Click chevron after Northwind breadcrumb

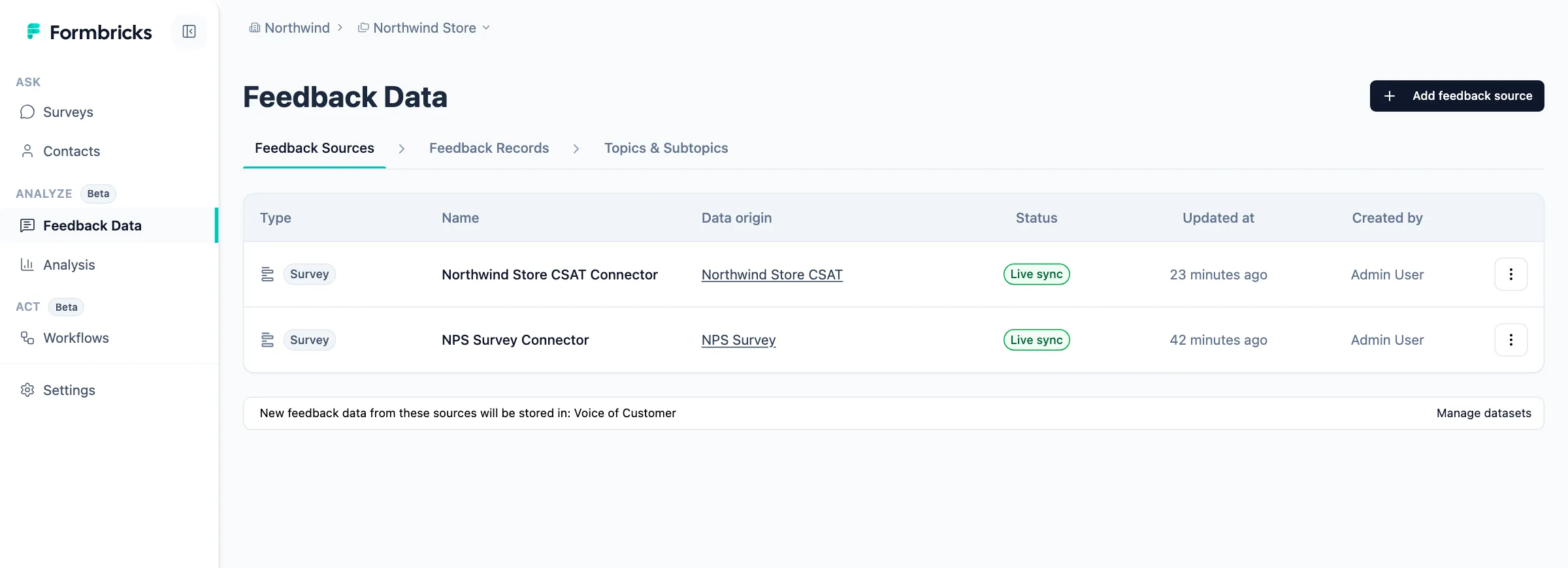coord(340,27)
